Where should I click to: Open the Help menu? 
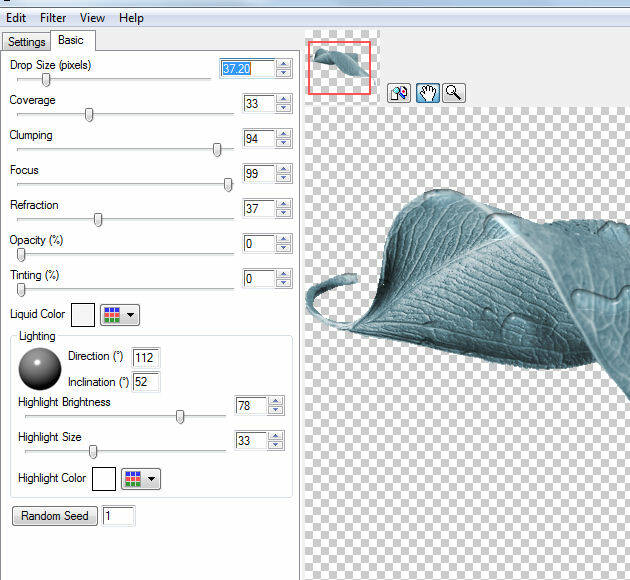131,18
